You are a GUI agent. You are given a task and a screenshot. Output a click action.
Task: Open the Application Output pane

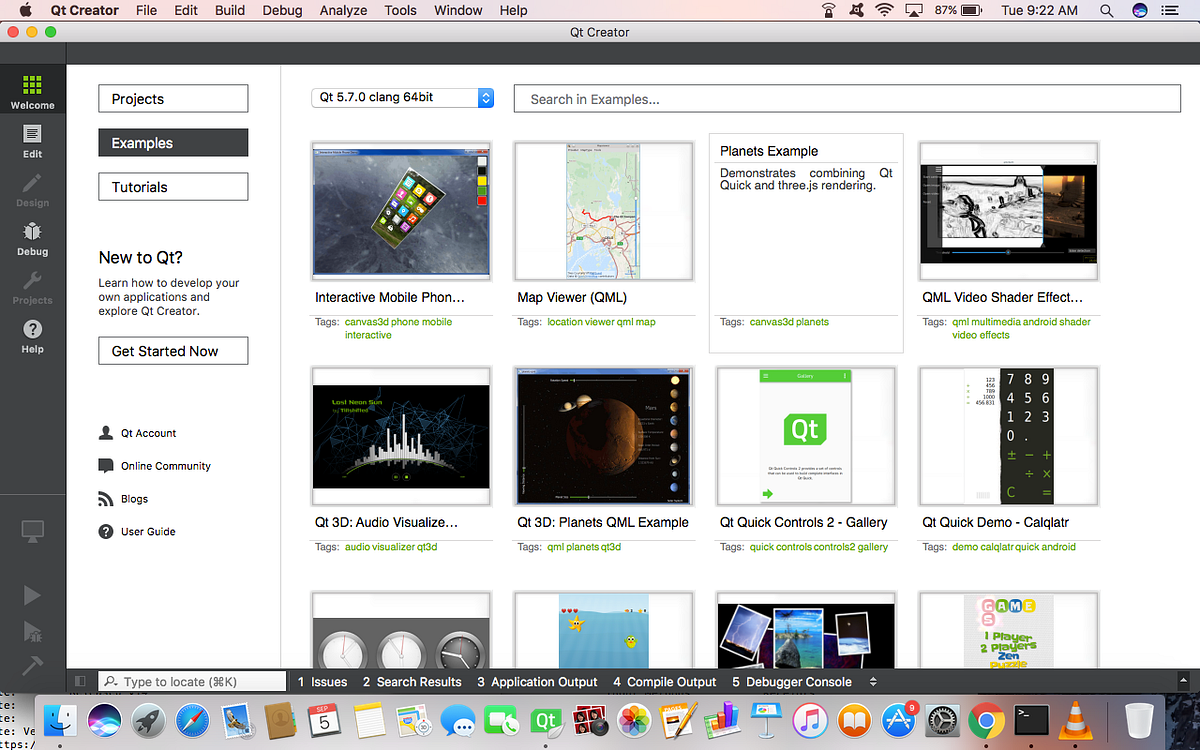click(x=537, y=681)
